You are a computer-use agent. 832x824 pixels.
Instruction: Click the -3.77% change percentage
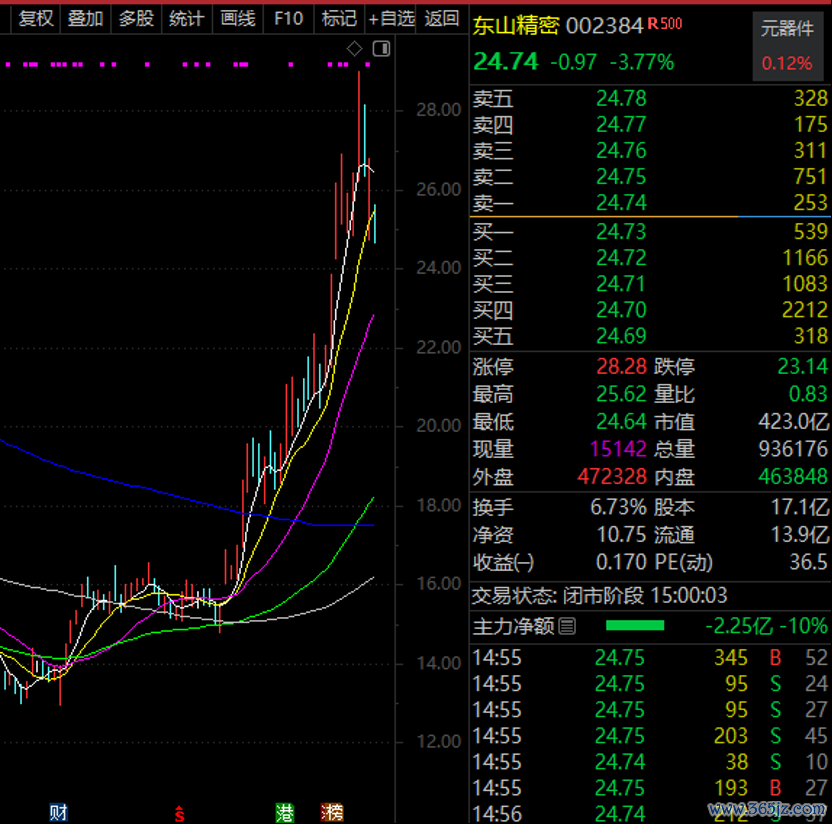(x=642, y=62)
